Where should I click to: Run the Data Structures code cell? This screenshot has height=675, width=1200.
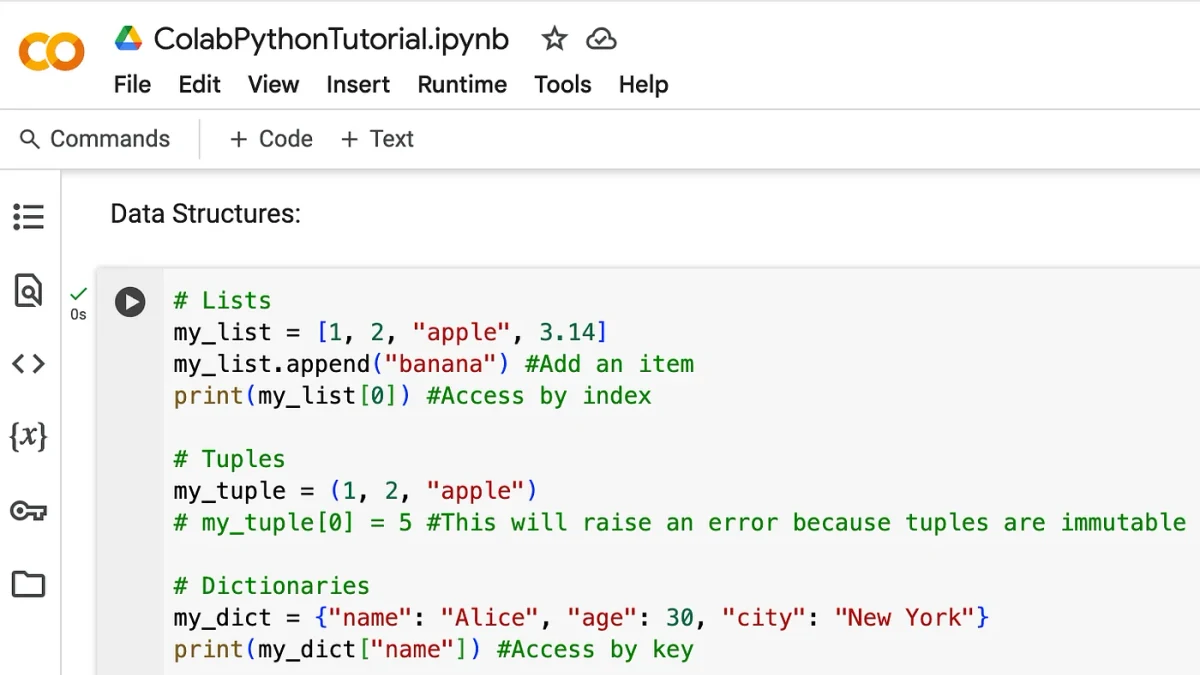(130, 301)
